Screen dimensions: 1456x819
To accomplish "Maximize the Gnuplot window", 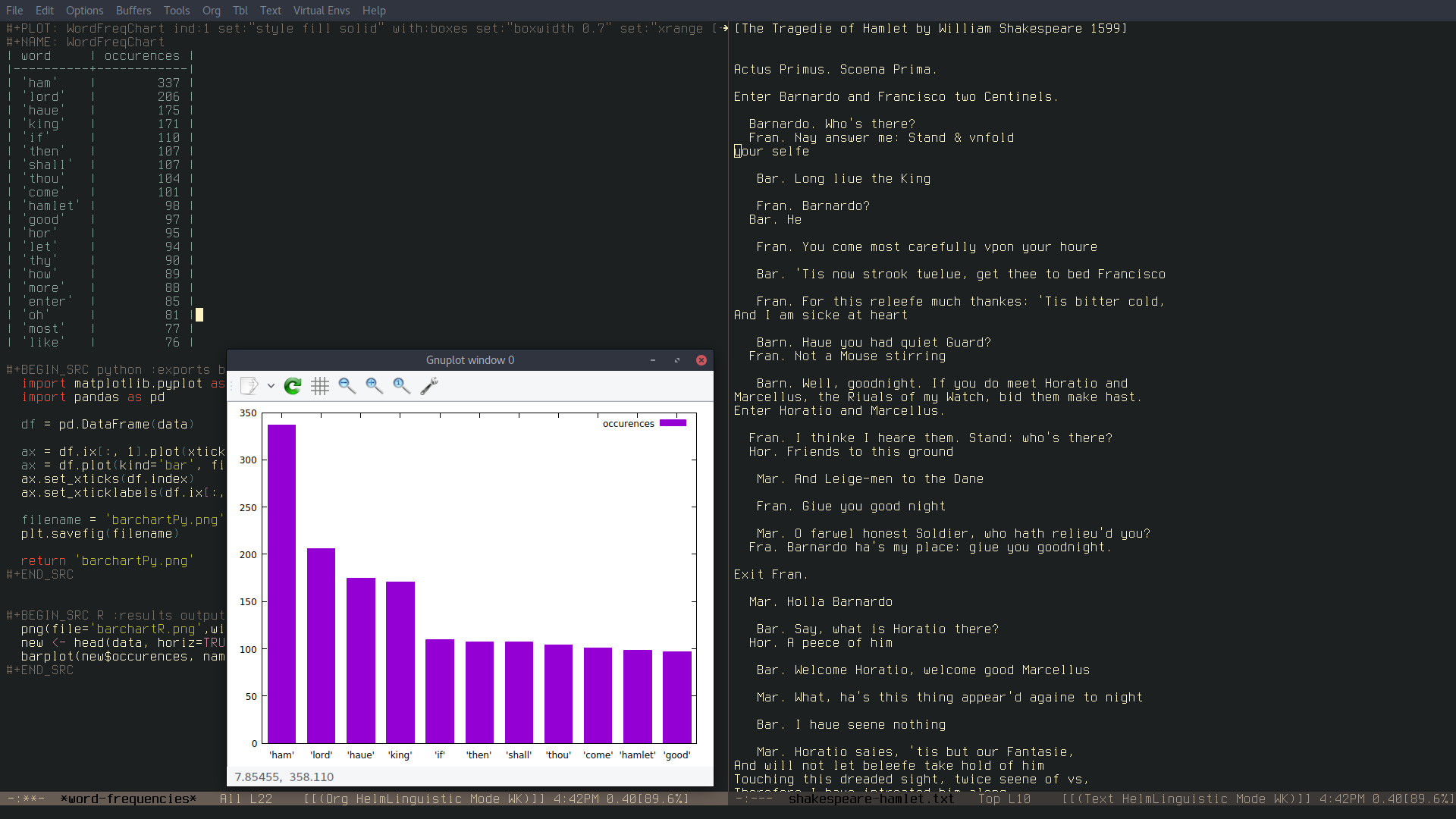I will [677, 360].
